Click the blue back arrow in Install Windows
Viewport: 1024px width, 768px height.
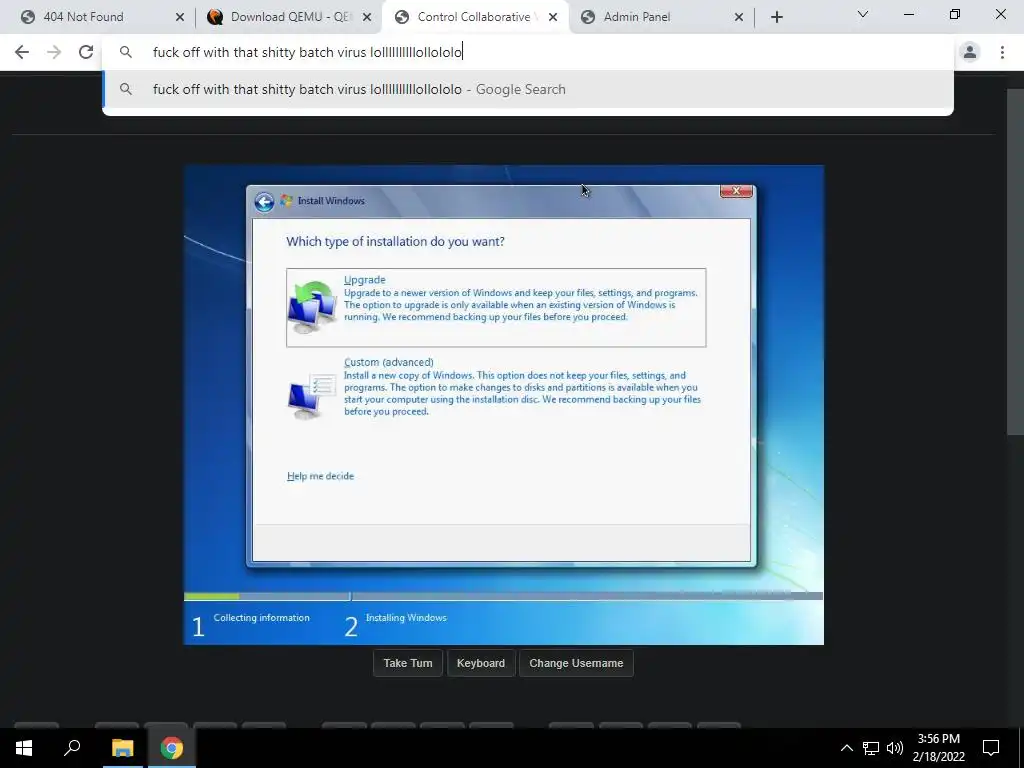(264, 202)
